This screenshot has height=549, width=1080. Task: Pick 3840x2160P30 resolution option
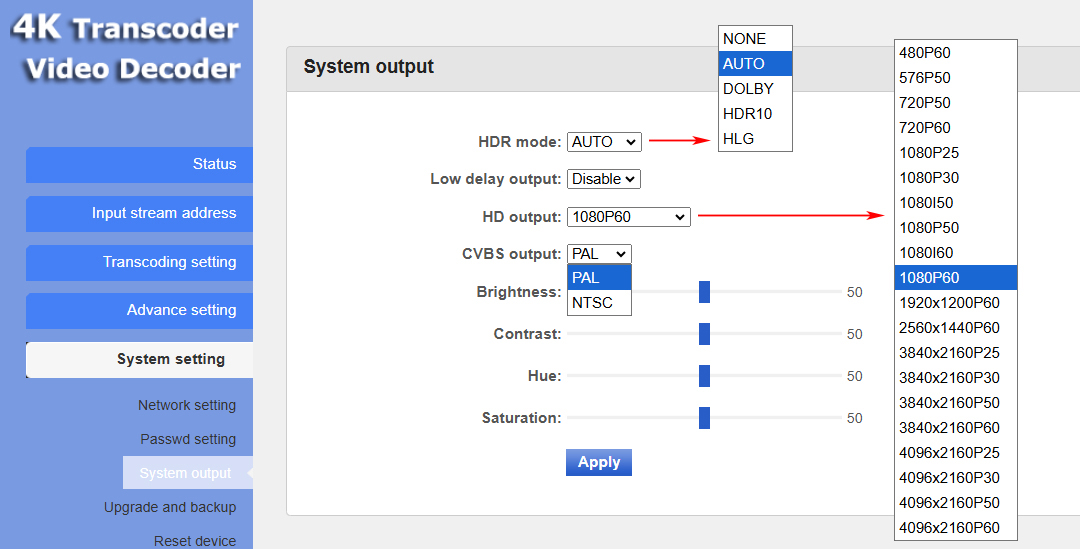point(956,377)
